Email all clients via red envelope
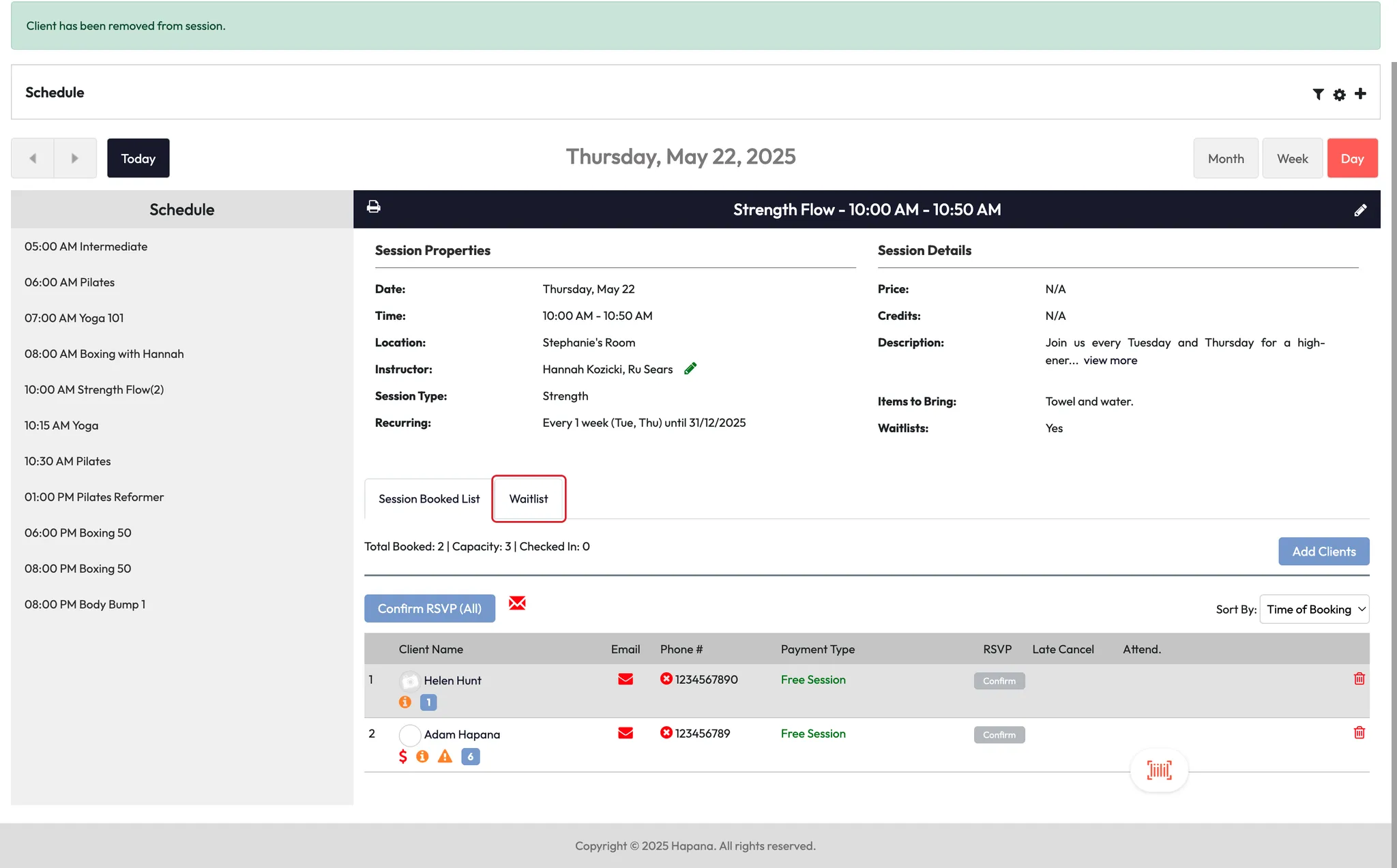The width and height of the screenshot is (1397, 868). [x=517, y=603]
